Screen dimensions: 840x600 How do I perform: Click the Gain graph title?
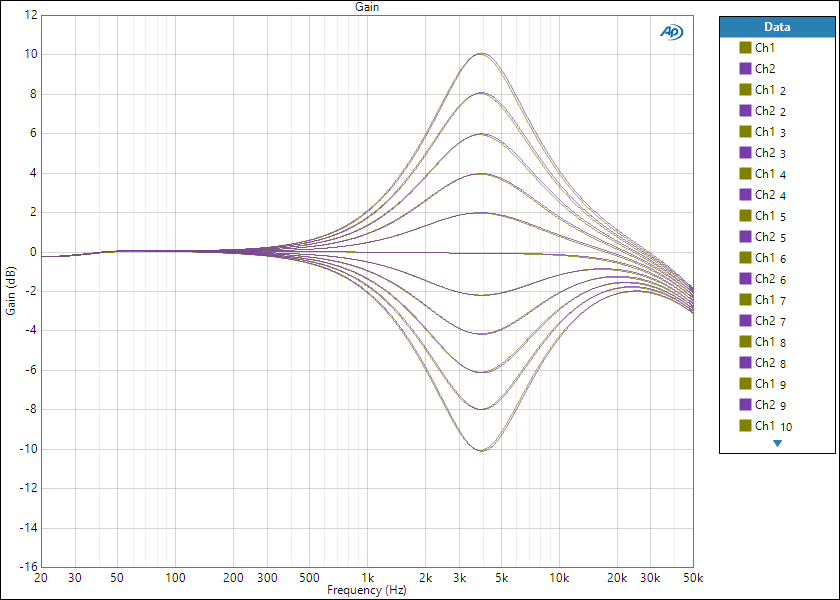[367, 7]
